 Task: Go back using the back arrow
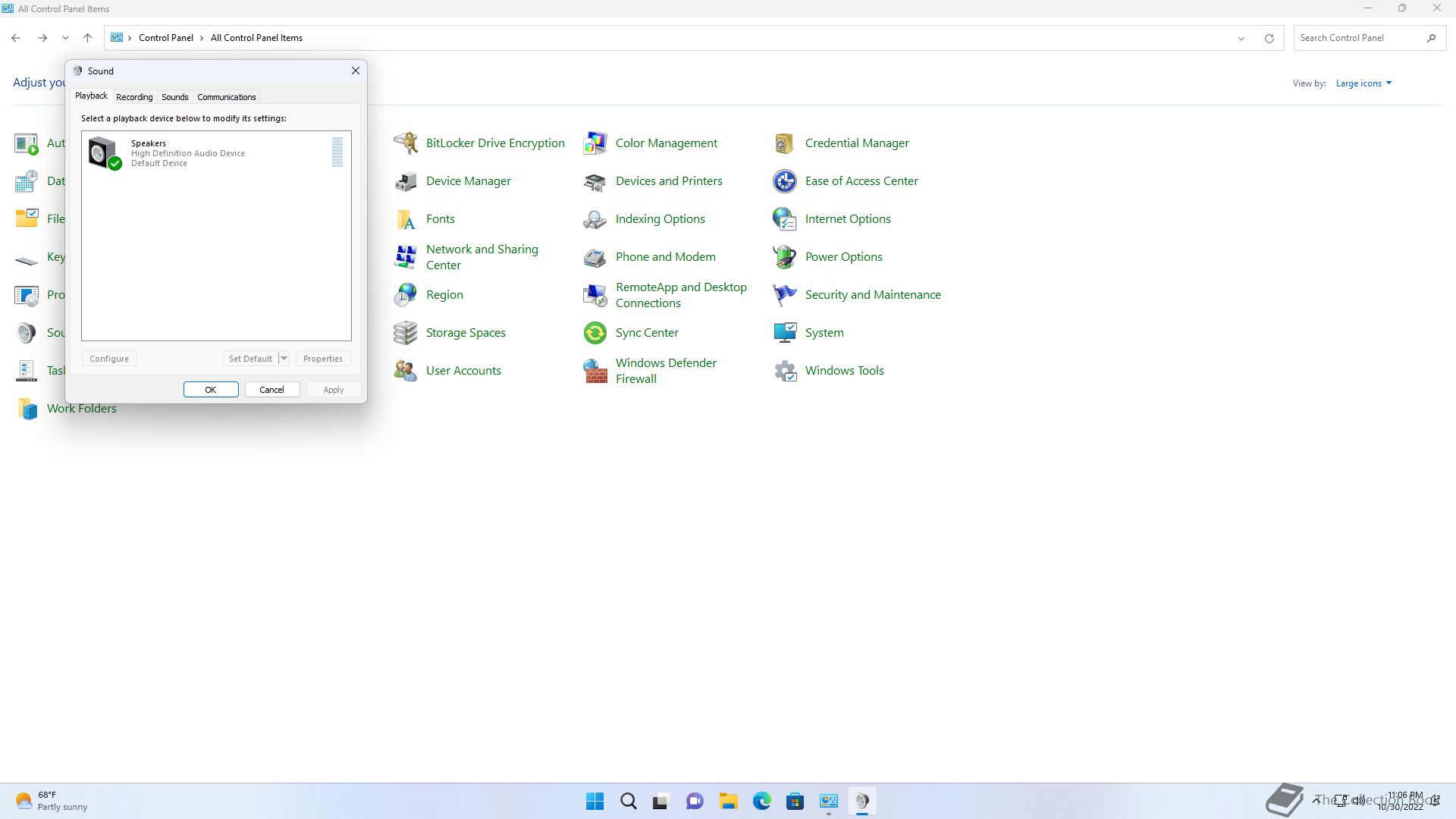(x=16, y=38)
